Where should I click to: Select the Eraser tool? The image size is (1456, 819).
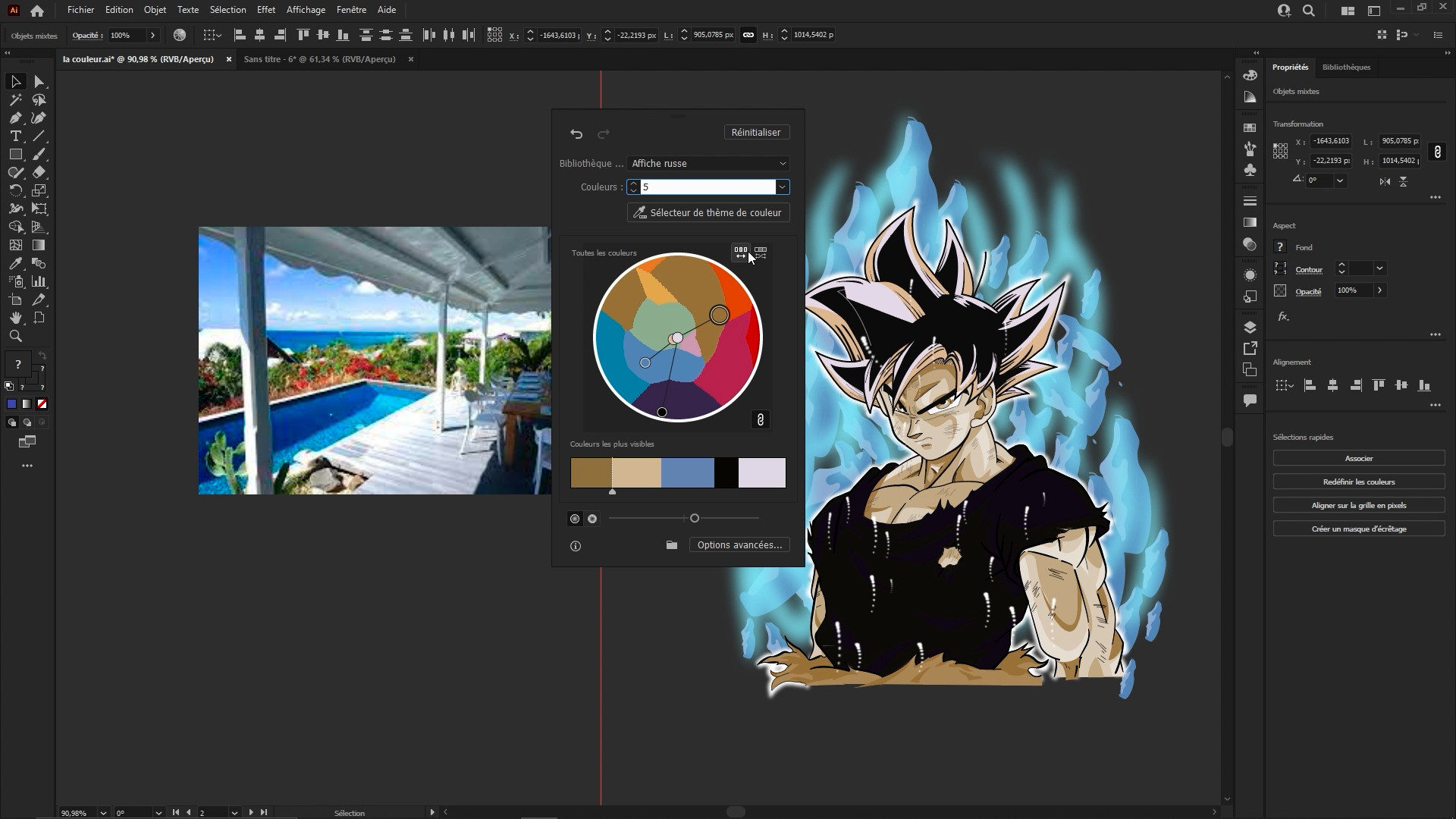[x=39, y=172]
